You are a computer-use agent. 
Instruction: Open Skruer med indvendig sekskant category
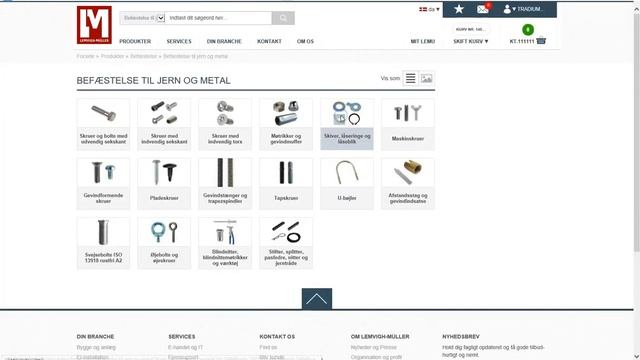coord(164,124)
